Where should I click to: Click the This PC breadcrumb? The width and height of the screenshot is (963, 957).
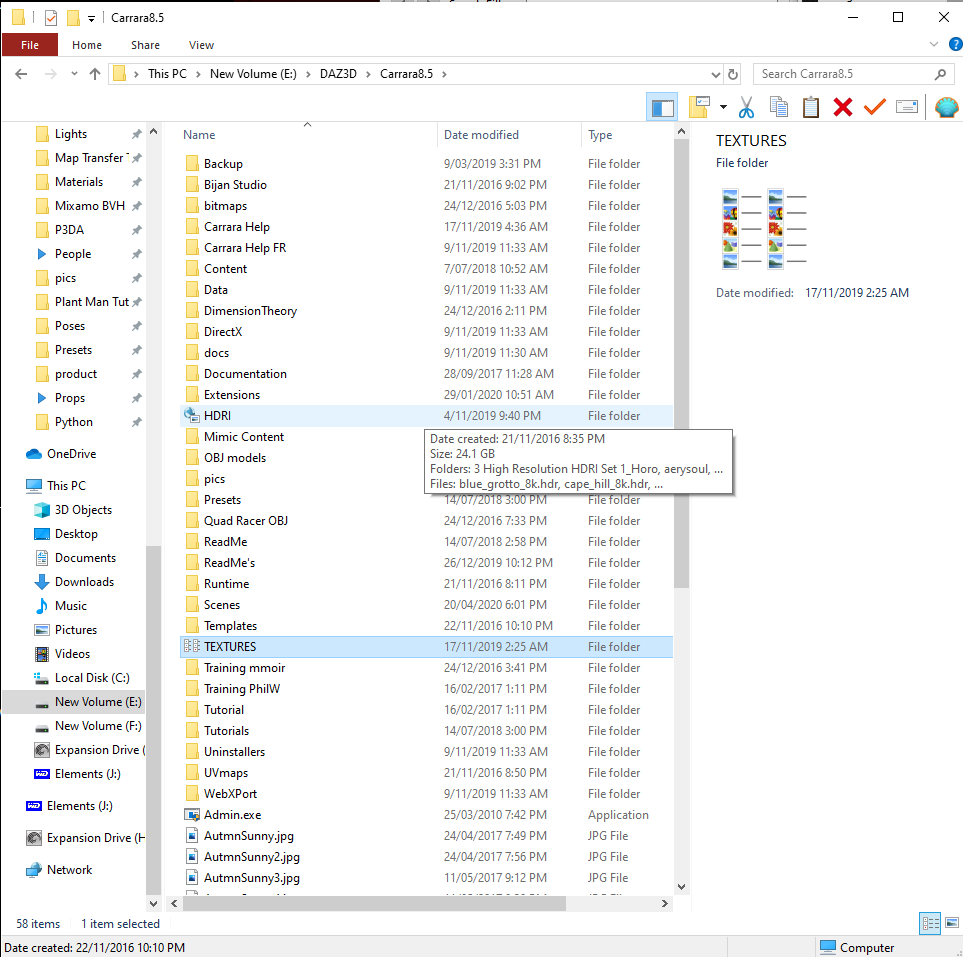click(167, 74)
